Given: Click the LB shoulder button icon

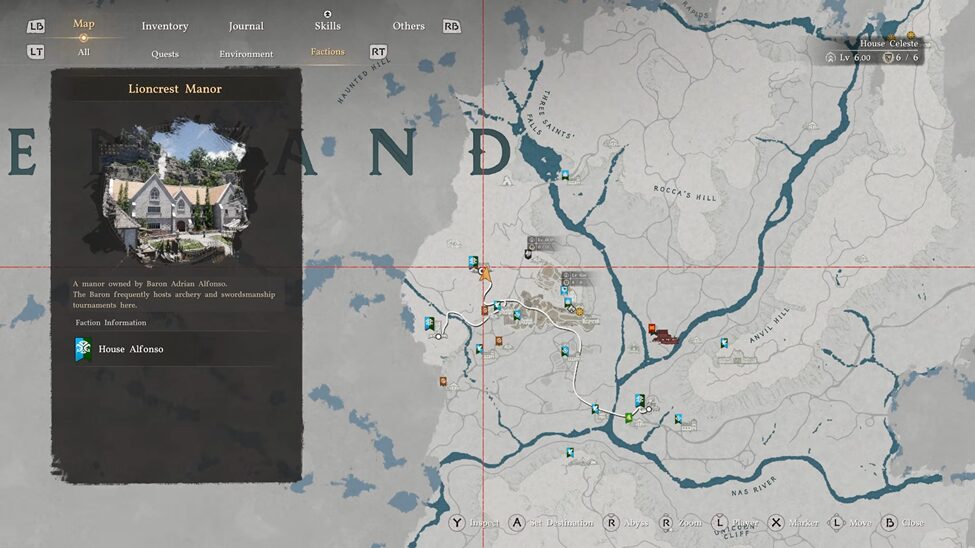Looking at the screenshot, I should (x=36, y=26).
